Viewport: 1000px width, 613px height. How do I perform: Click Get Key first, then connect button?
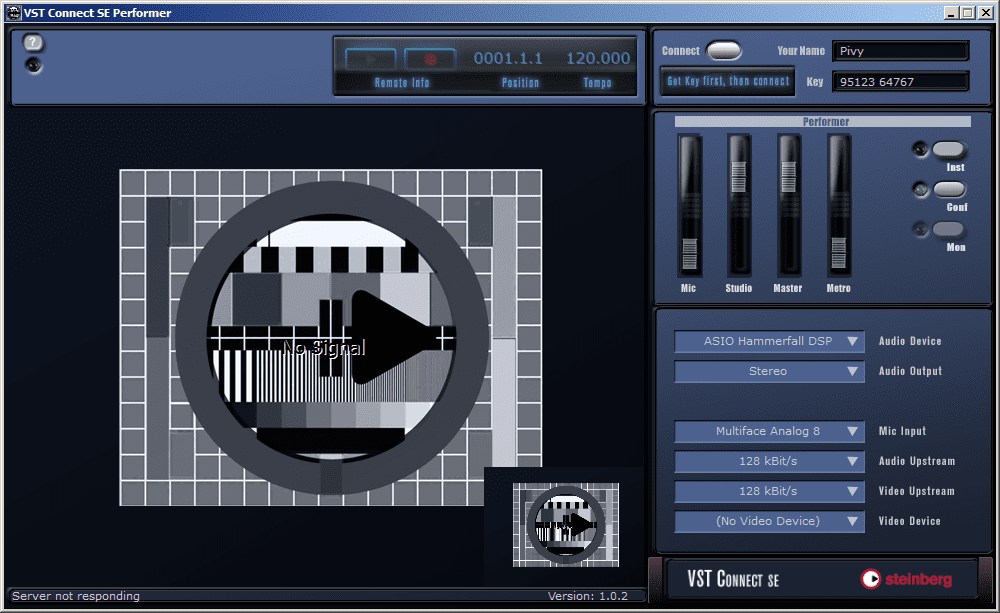[728, 81]
